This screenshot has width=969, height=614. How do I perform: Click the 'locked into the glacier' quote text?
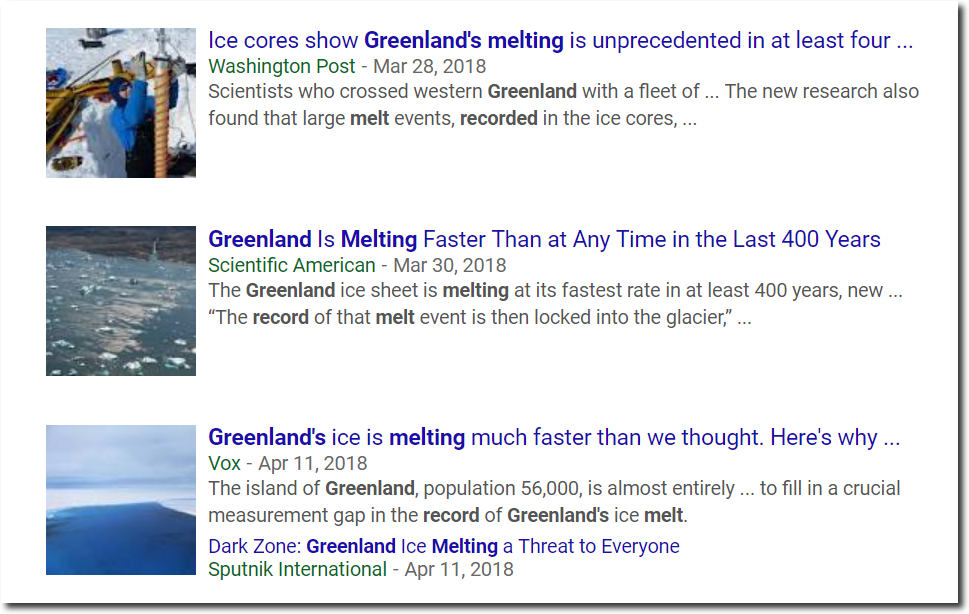[480, 317]
